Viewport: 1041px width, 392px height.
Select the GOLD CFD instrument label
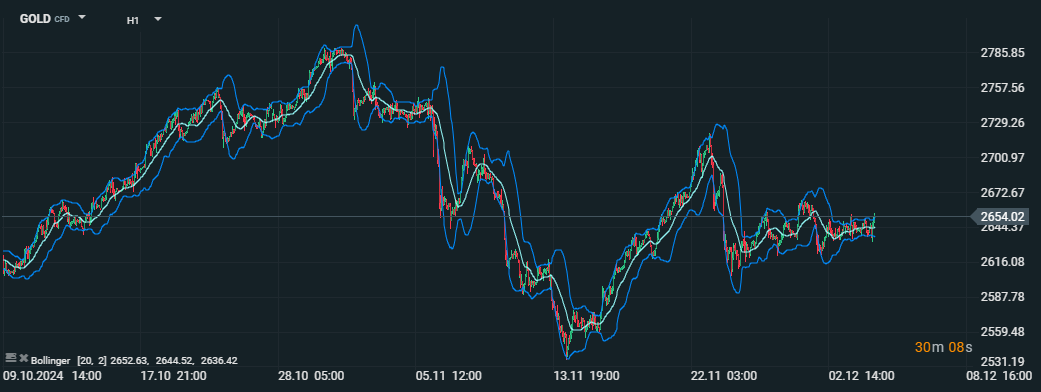point(44,19)
